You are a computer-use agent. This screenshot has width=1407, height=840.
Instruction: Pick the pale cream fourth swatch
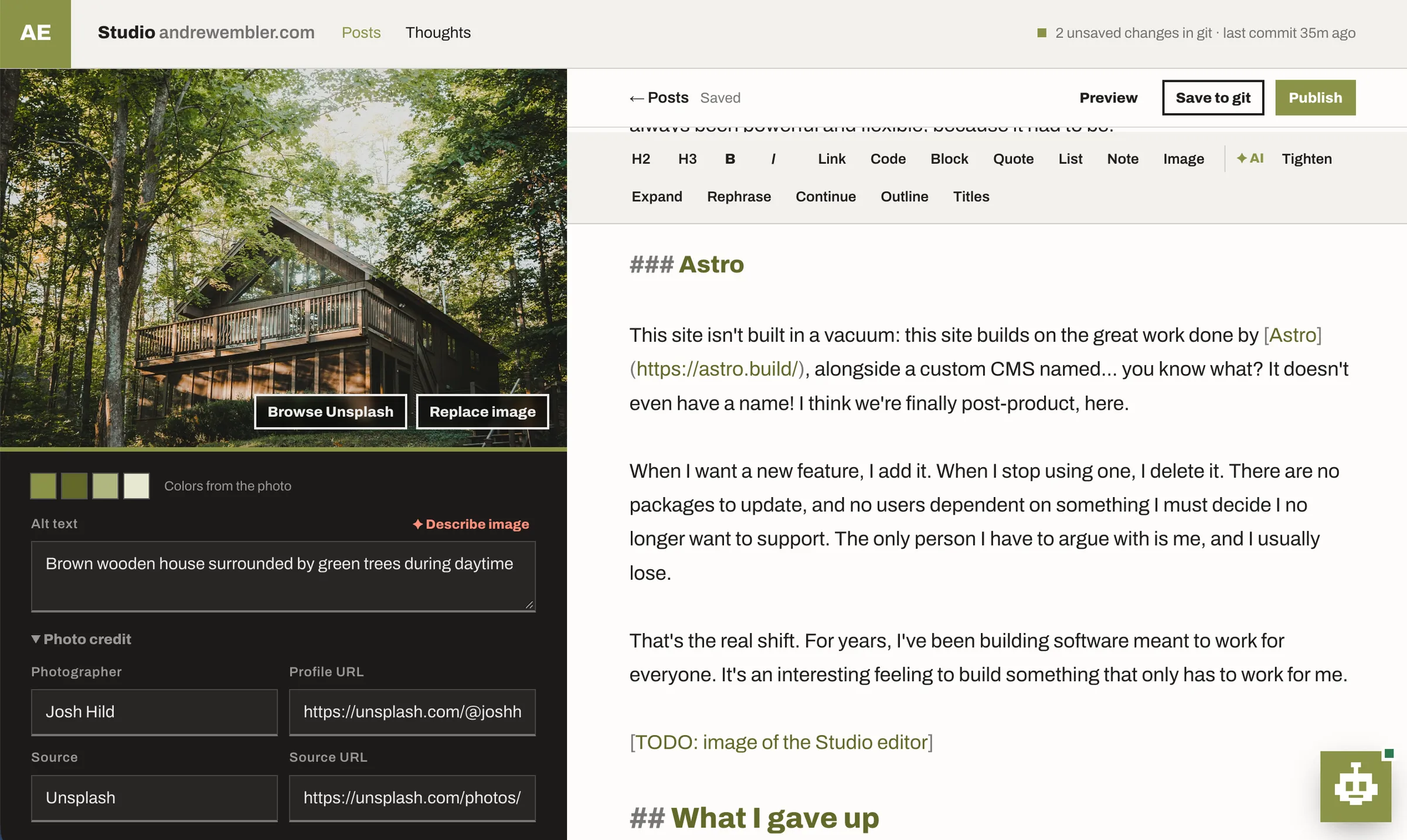coord(137,486)
